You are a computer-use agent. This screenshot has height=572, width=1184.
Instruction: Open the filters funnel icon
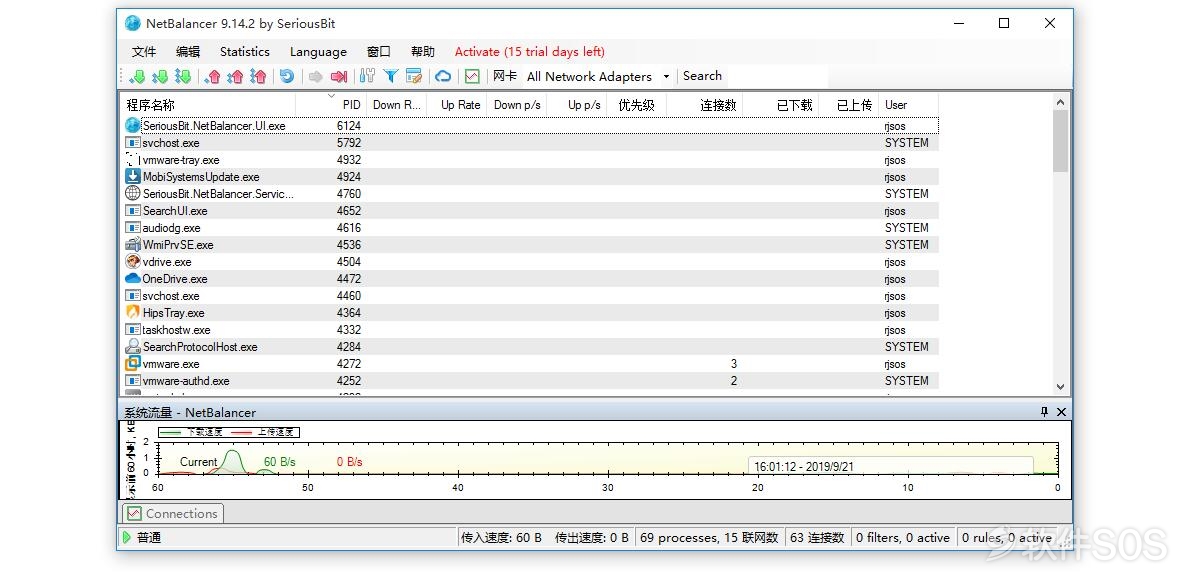390,76
